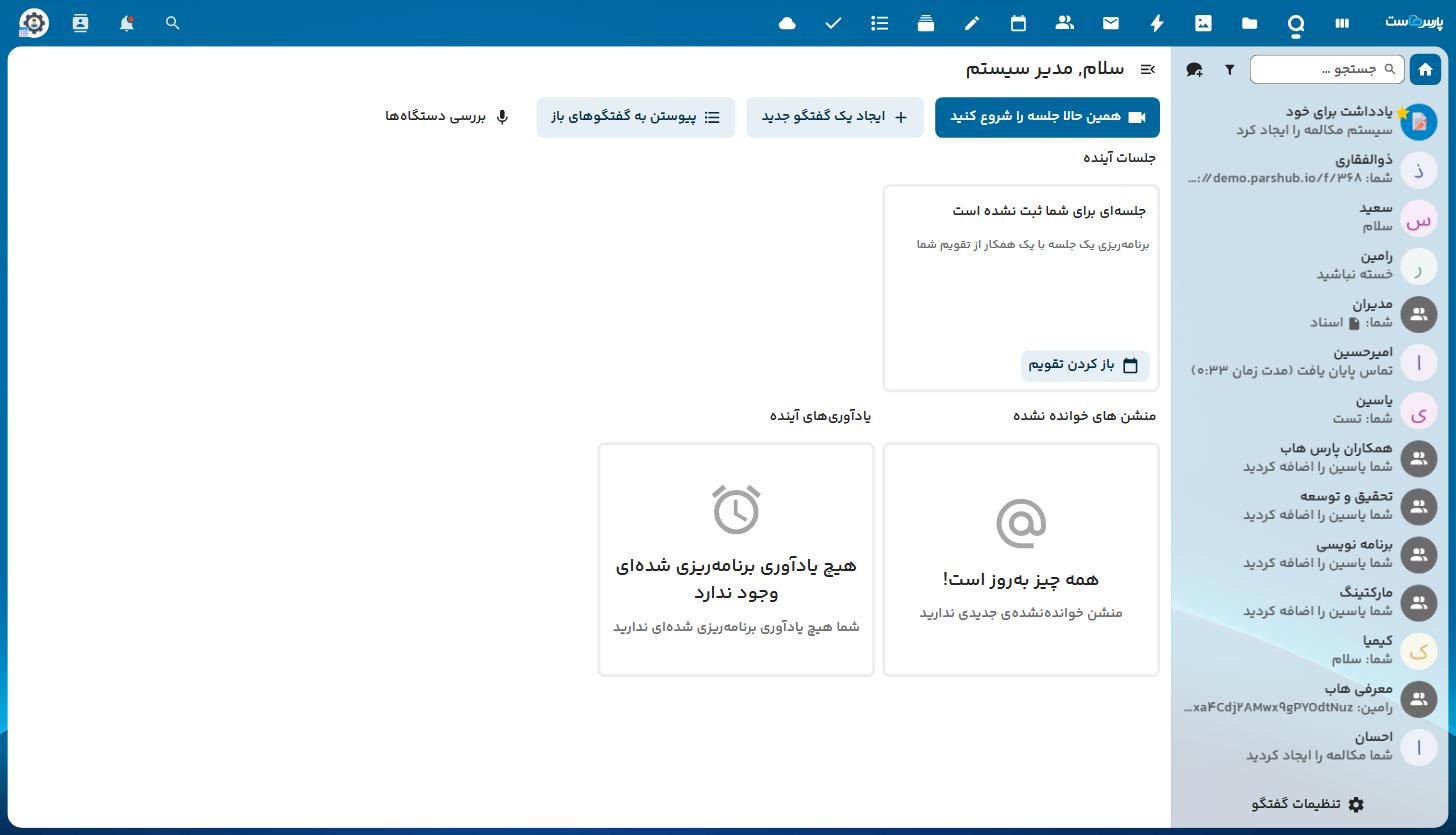Viewport: 1456px width, 835px height.
Task: Open the Calendar app in top bar
Action: (x=1018, y=23)
